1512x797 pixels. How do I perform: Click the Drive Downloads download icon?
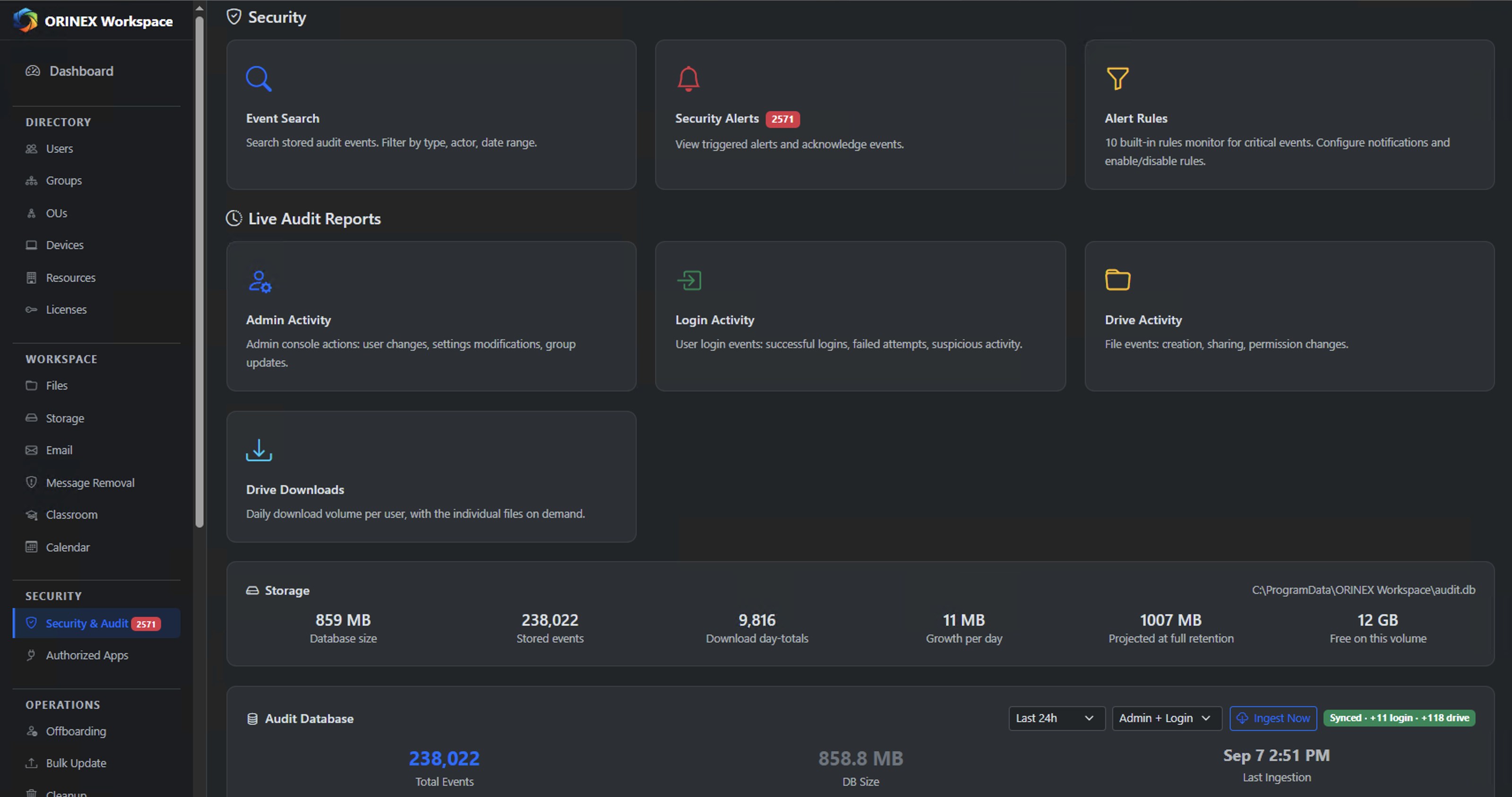click(259, 450)
